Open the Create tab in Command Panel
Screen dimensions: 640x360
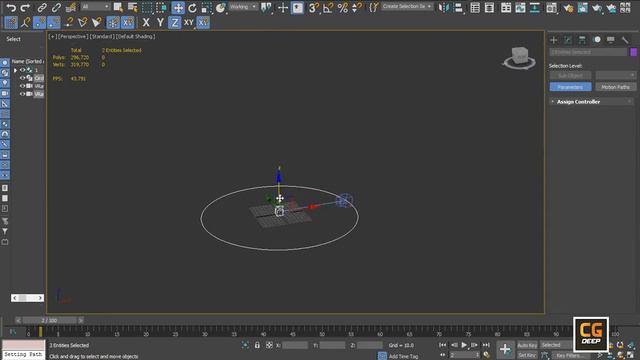[x=553, y=40]
